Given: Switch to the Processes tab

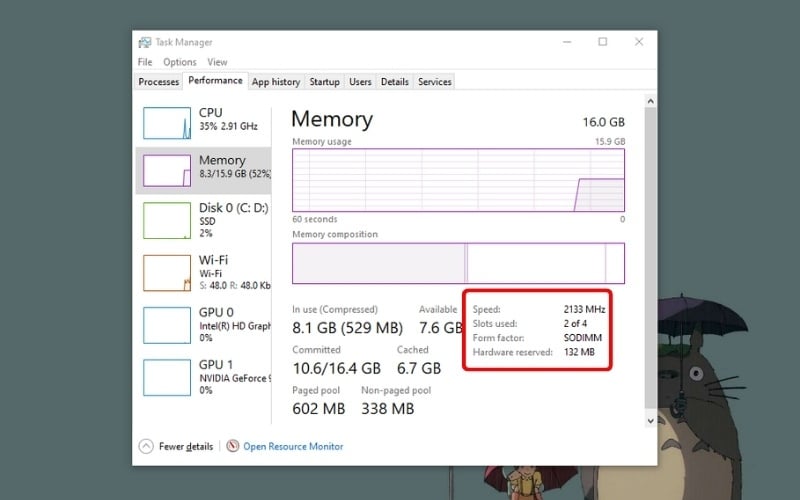Looking at the screenshot, I should [x=159, y=82].
